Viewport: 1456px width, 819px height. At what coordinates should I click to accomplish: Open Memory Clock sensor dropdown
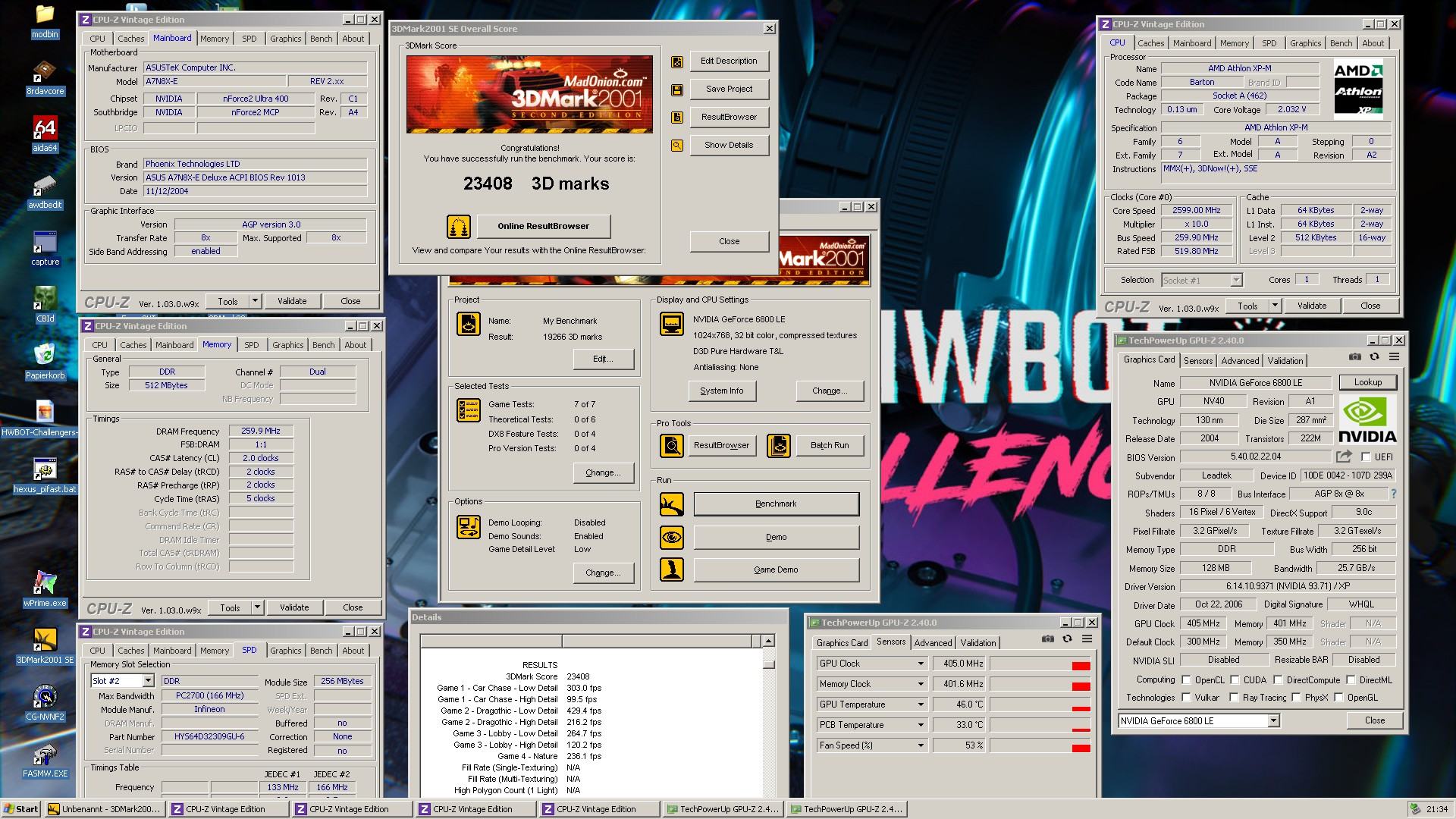point(921,684)
